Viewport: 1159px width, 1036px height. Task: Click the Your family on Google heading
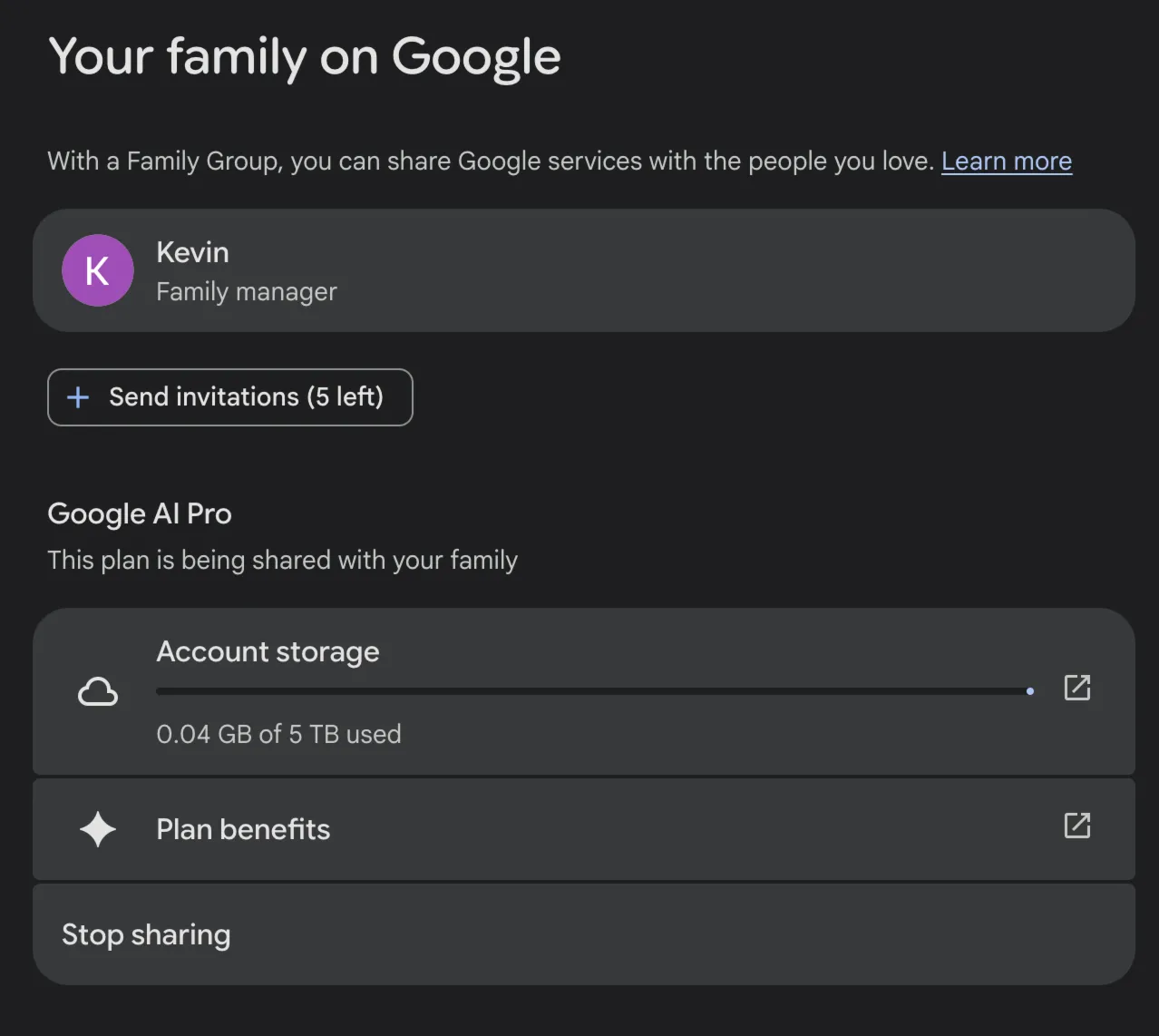tap(305, 56)
